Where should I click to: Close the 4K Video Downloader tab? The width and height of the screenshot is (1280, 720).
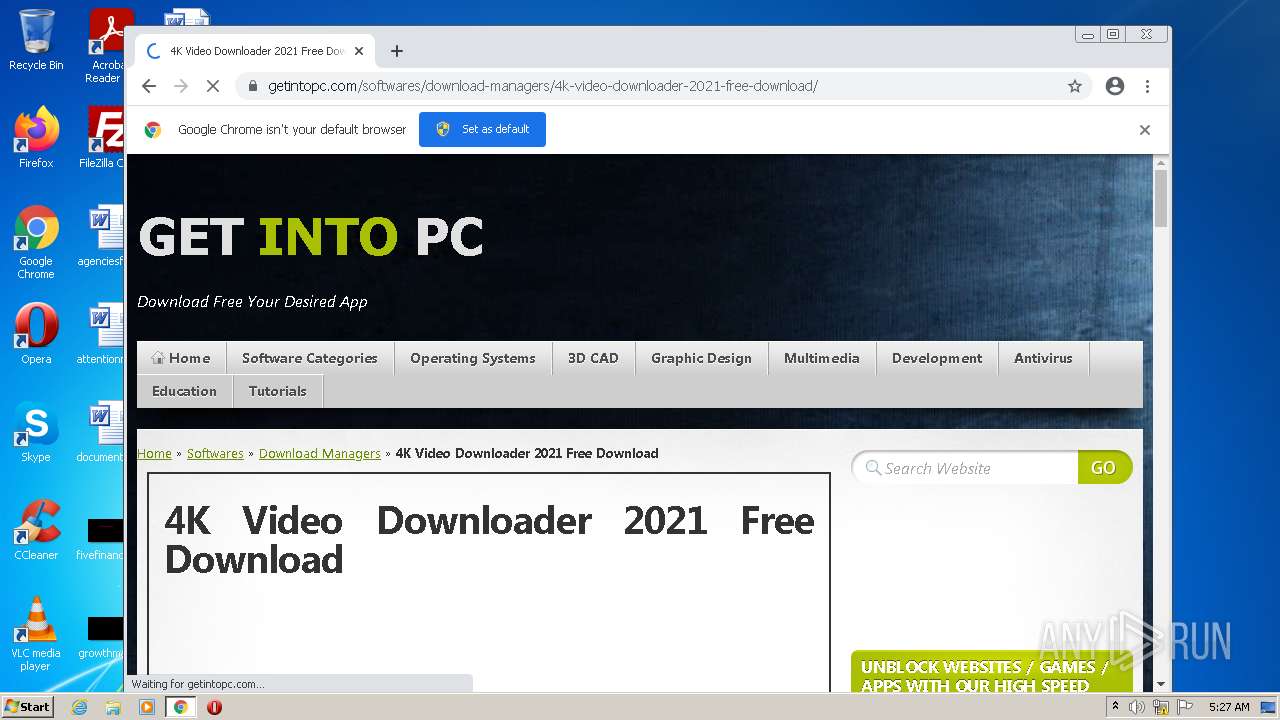coord(359,51)
